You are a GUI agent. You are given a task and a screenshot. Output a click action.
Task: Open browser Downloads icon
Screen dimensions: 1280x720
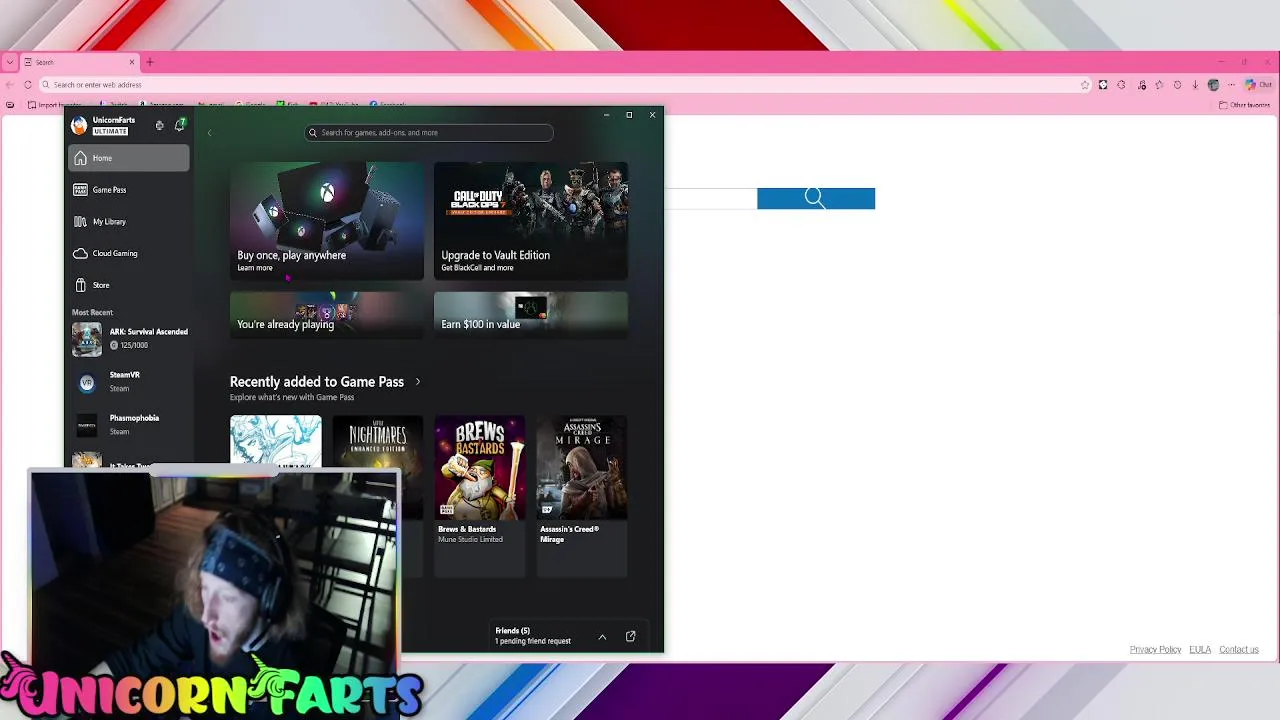pyautogui.click(x=1195, y=85)
